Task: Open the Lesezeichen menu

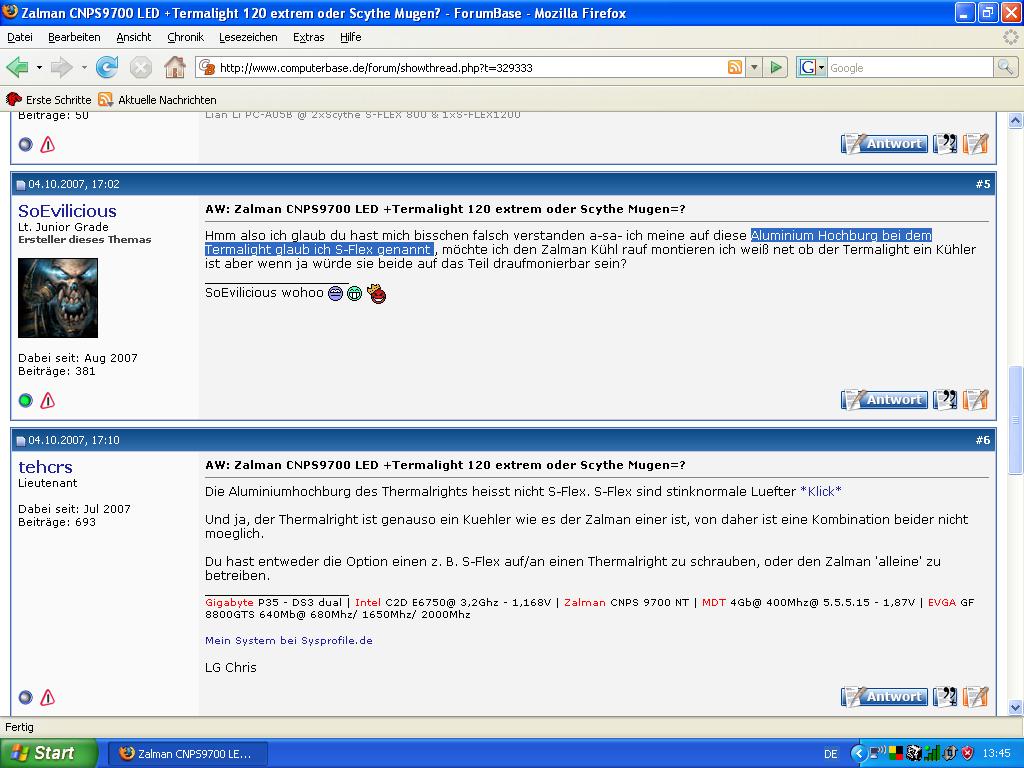Action: point(248,37)
